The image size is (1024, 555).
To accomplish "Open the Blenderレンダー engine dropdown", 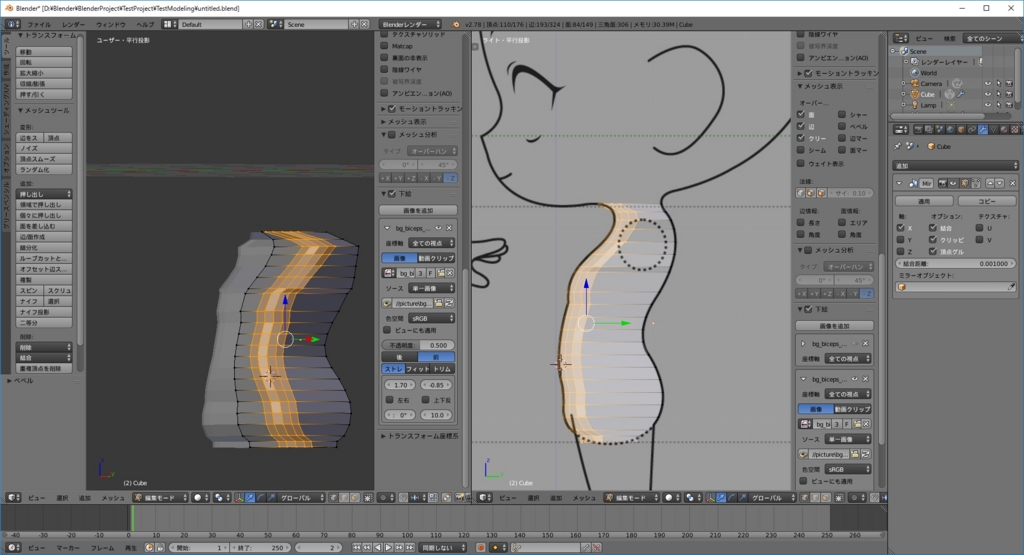I will pyautogui.click(x=410, y=24).
